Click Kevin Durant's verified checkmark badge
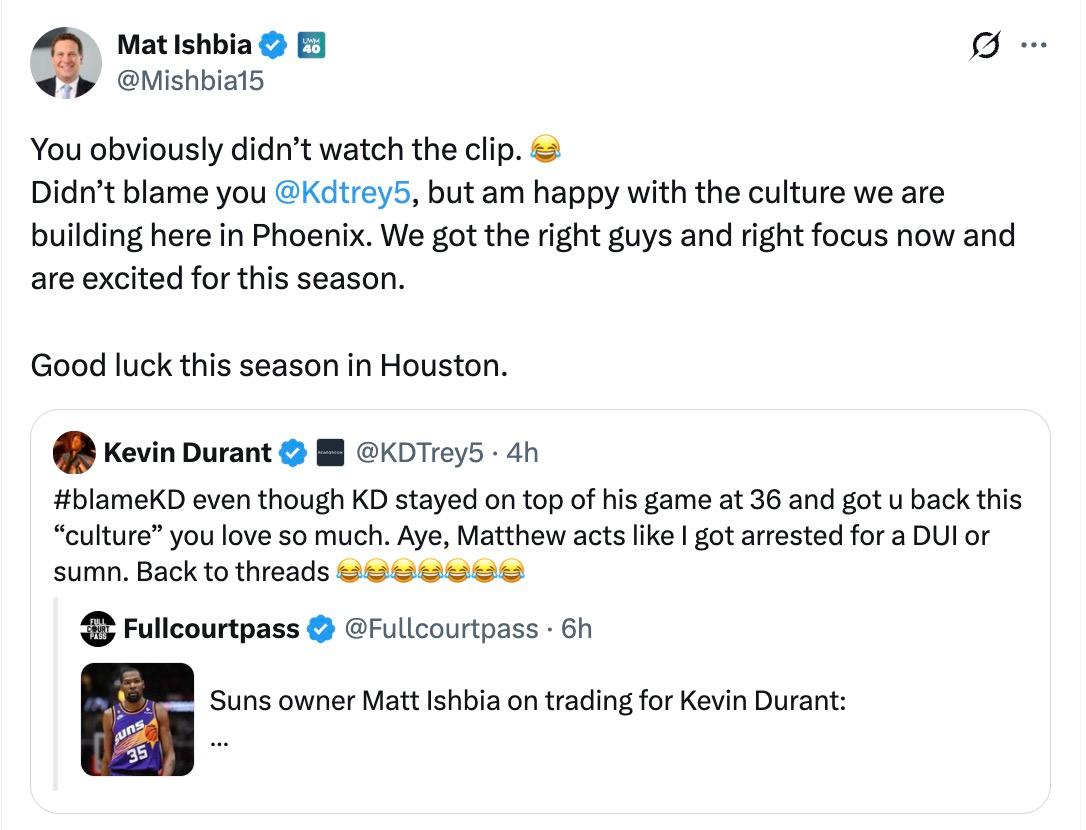This screenshot has height=830, width=1086. point(292,453)
